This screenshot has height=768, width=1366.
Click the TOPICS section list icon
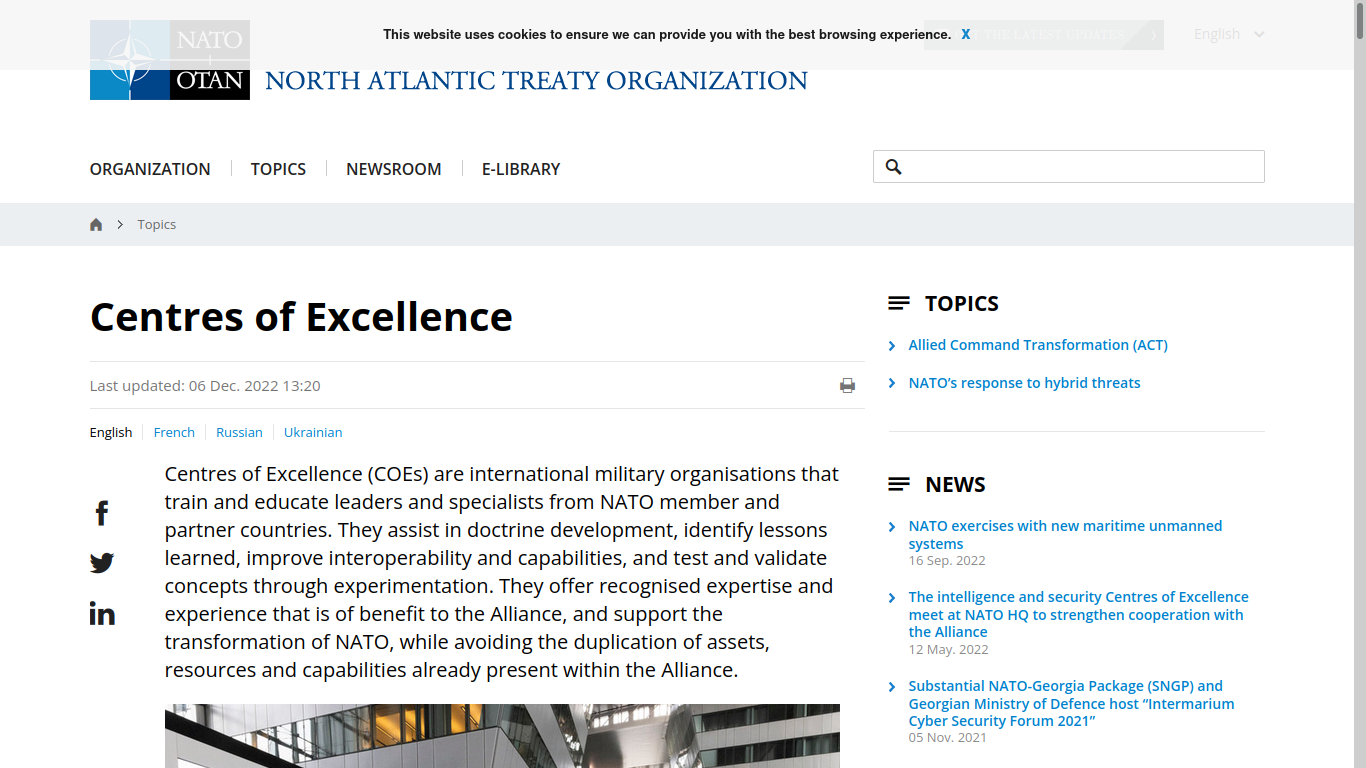[x=899, y=303]
